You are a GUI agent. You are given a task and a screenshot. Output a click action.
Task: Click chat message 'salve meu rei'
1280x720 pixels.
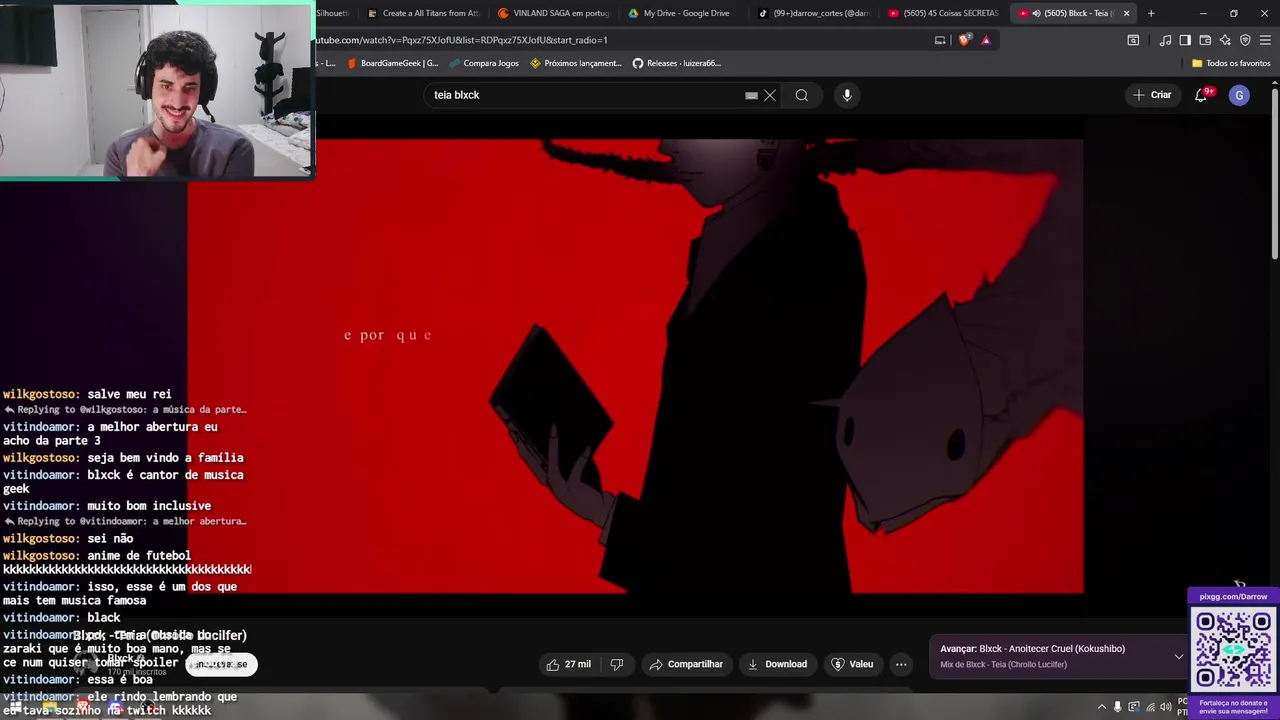pyautogui.click(x=129, y=395)
